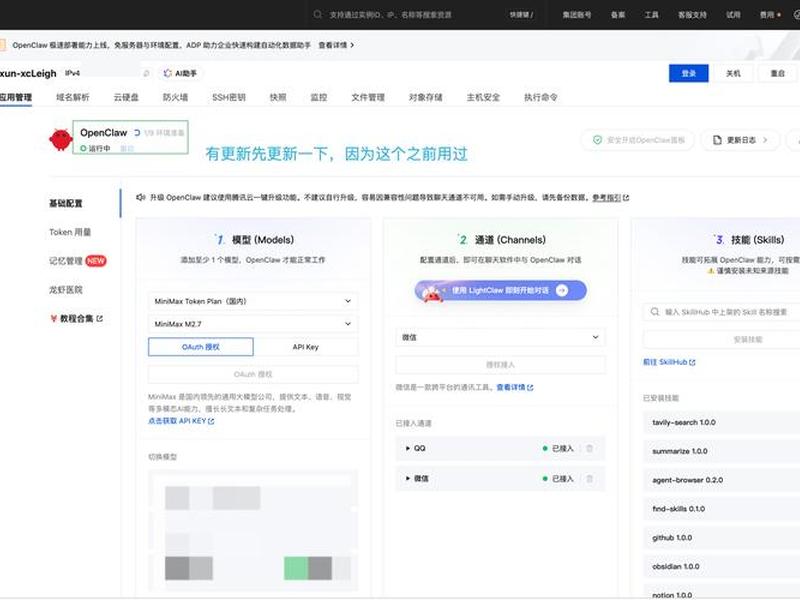The image size is (800, 600).
Task: Open the MiniMax M2.7 model dropdown
Action: [253, 324]
